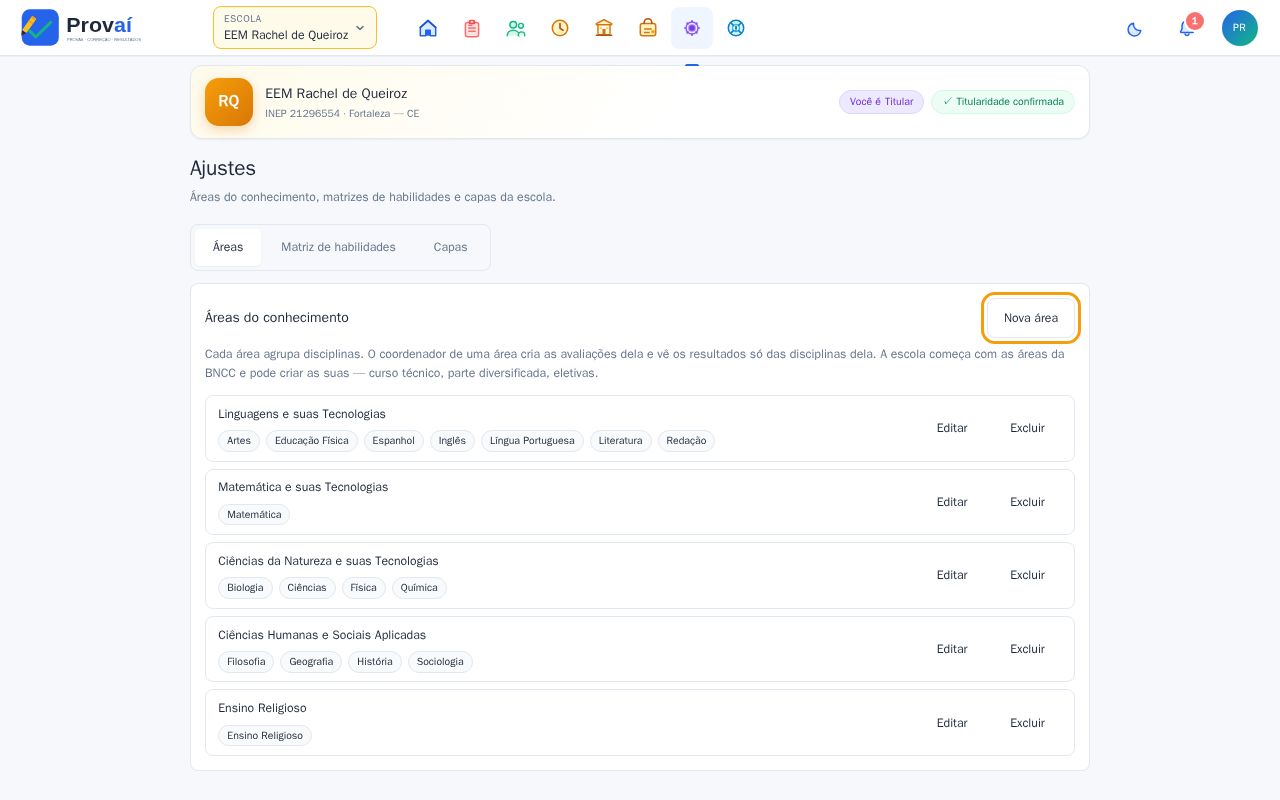Screen dimensions: 1280x800
Task: Toggle dark mode with the moon icon
Action: click(x=1134, y=29)
